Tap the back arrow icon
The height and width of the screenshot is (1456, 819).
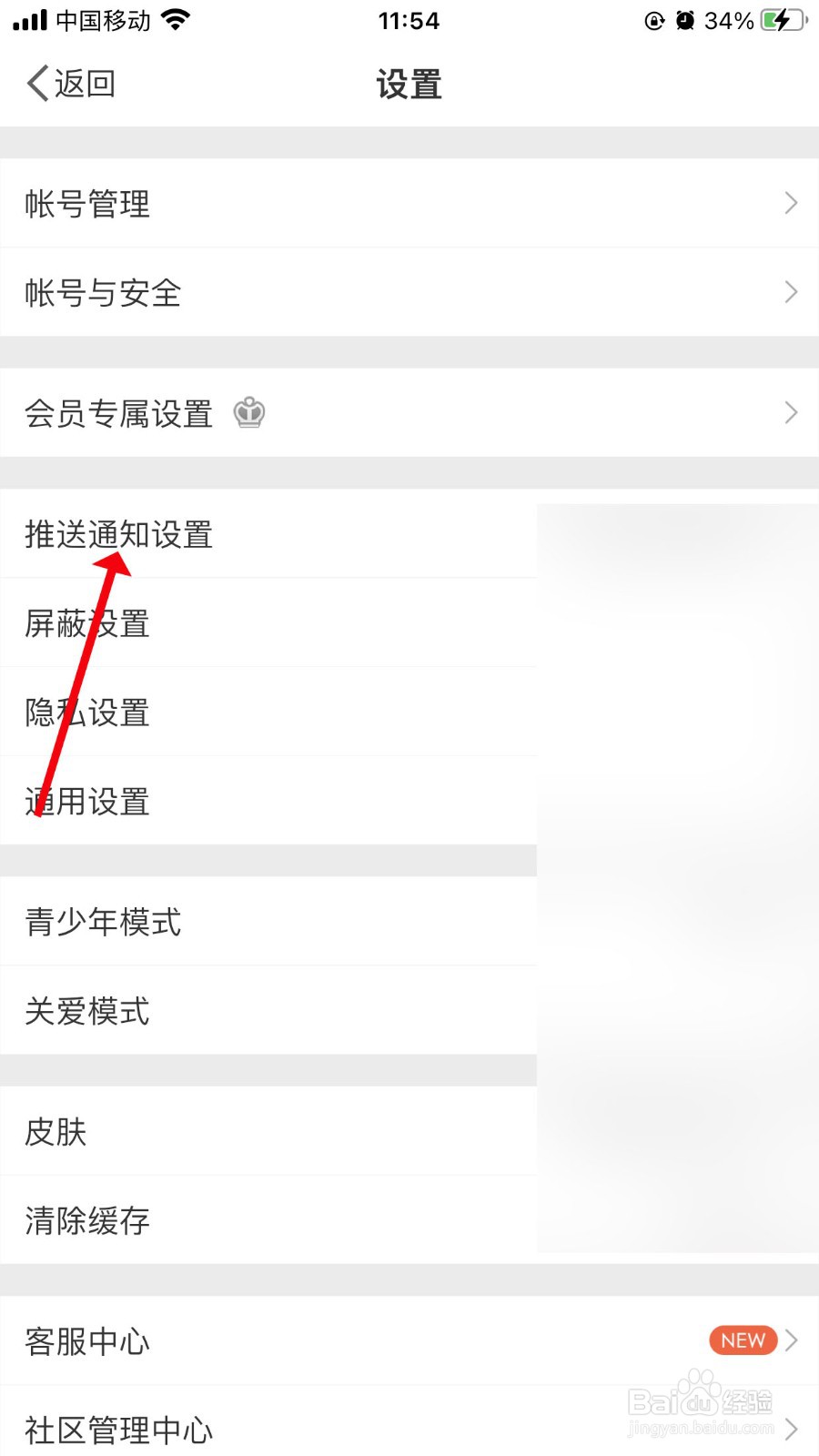click(x=37, y=84)
